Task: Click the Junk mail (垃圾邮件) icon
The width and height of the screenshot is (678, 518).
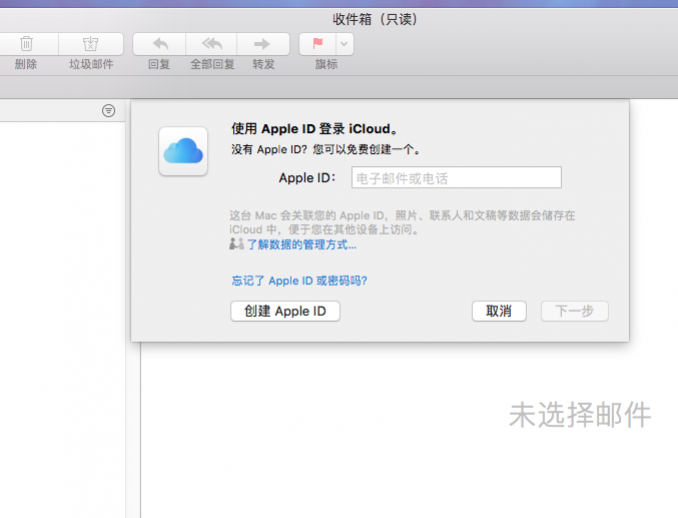Action: [91, 44]
